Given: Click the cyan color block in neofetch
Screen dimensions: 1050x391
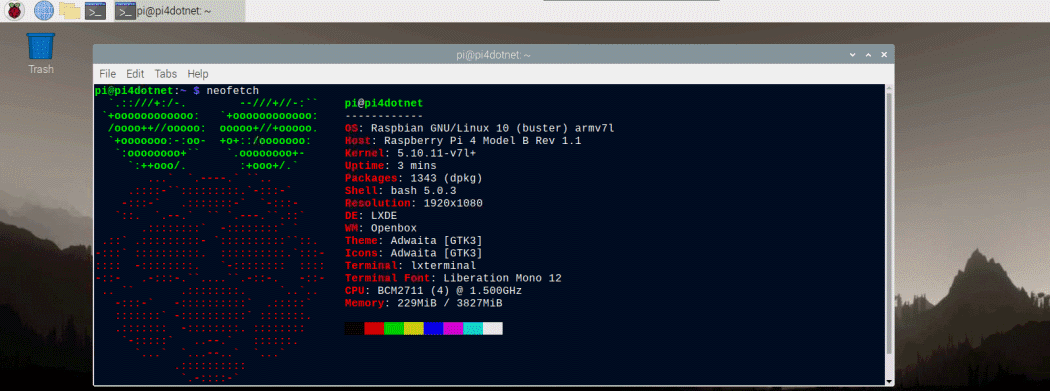Looking at the screenshot, I should tap(473, 329).
